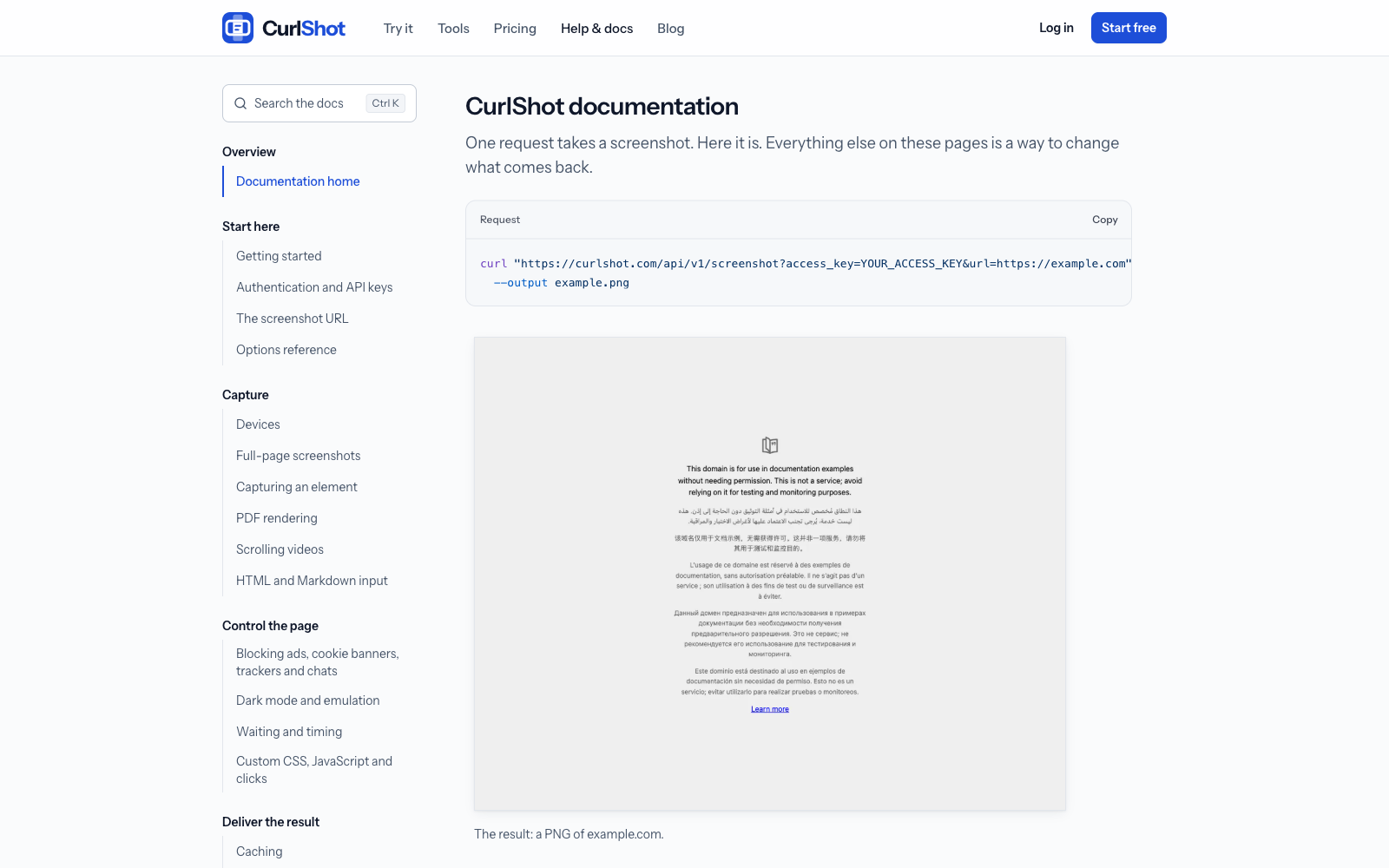1389x868 pixels.
Task: Open Getting started doc page
Action: tap(279, 256)
